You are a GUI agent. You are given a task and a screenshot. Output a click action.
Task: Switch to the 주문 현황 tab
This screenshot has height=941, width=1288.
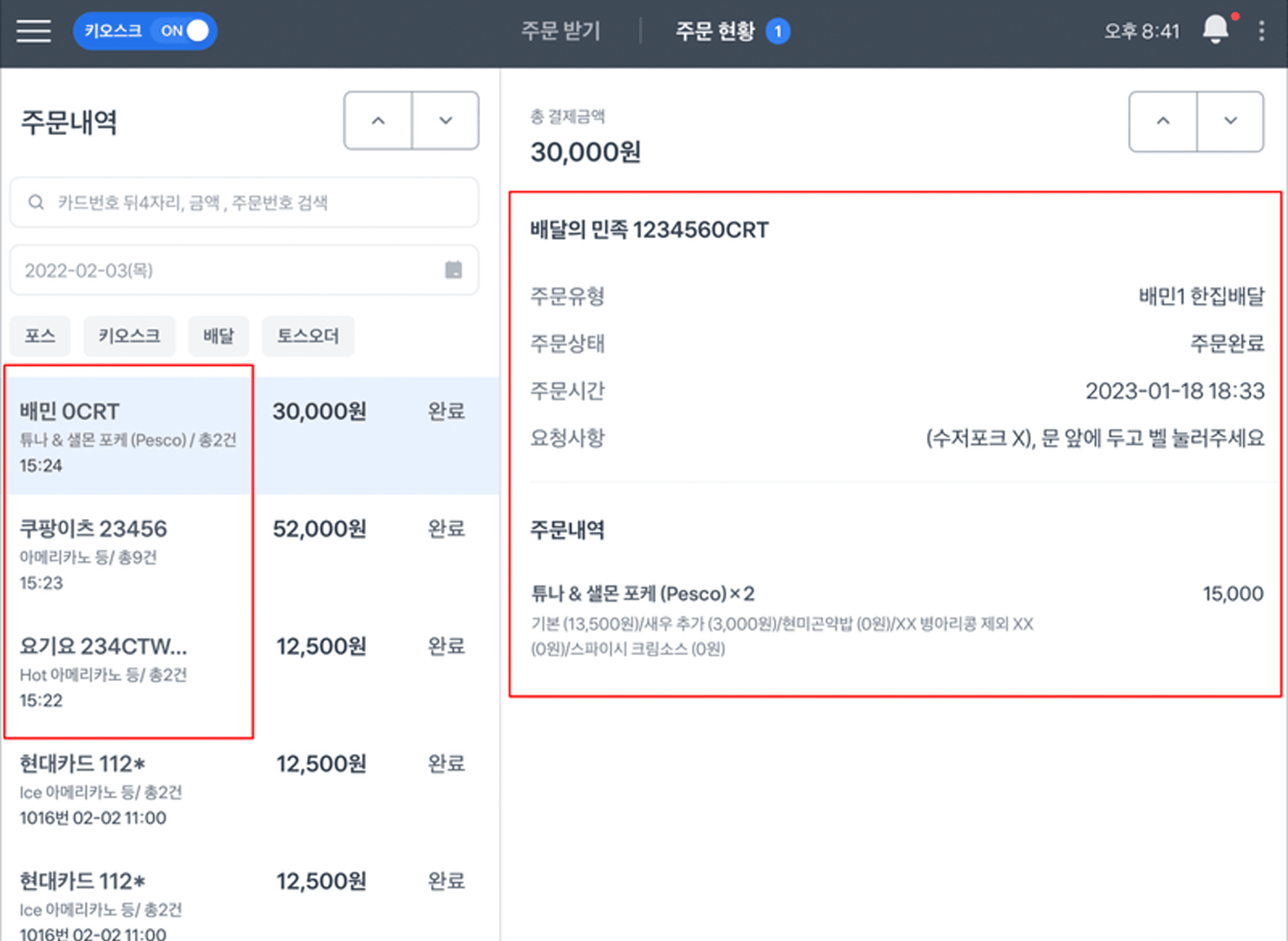tap(715, 31)
